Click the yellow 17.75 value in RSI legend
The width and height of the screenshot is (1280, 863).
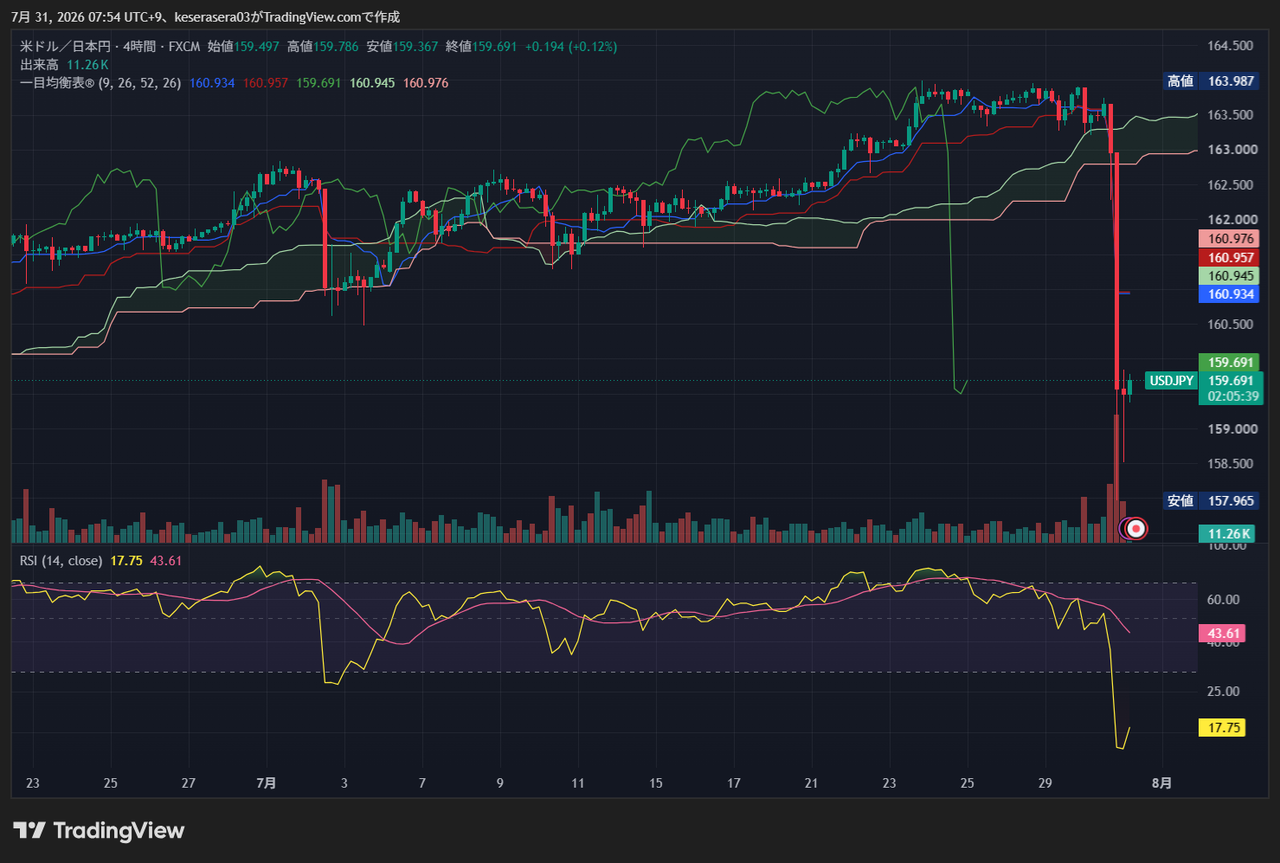click(126, 561)
